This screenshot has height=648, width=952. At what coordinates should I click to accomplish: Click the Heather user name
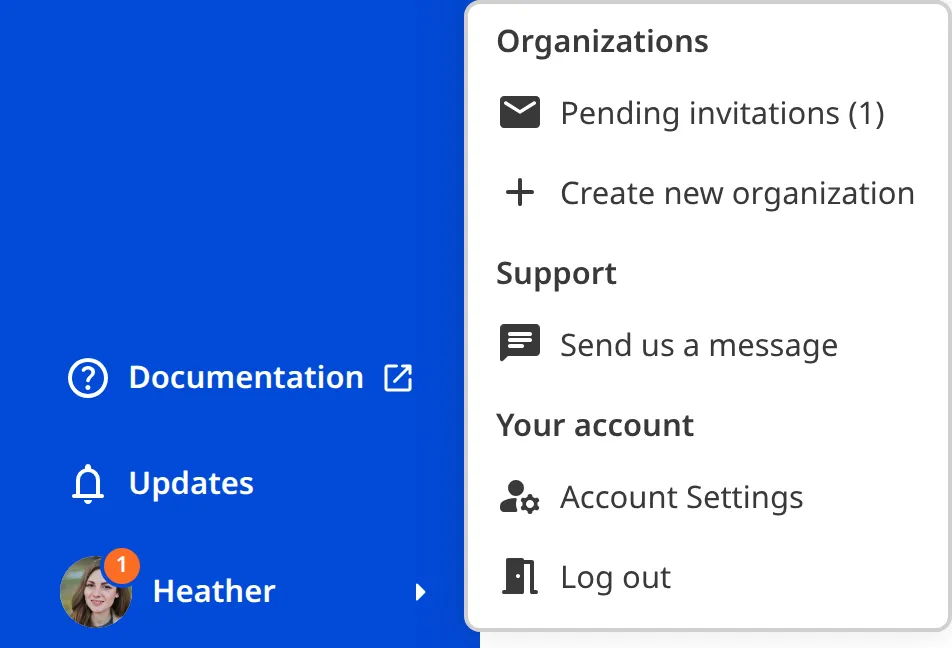click(214, 592)
